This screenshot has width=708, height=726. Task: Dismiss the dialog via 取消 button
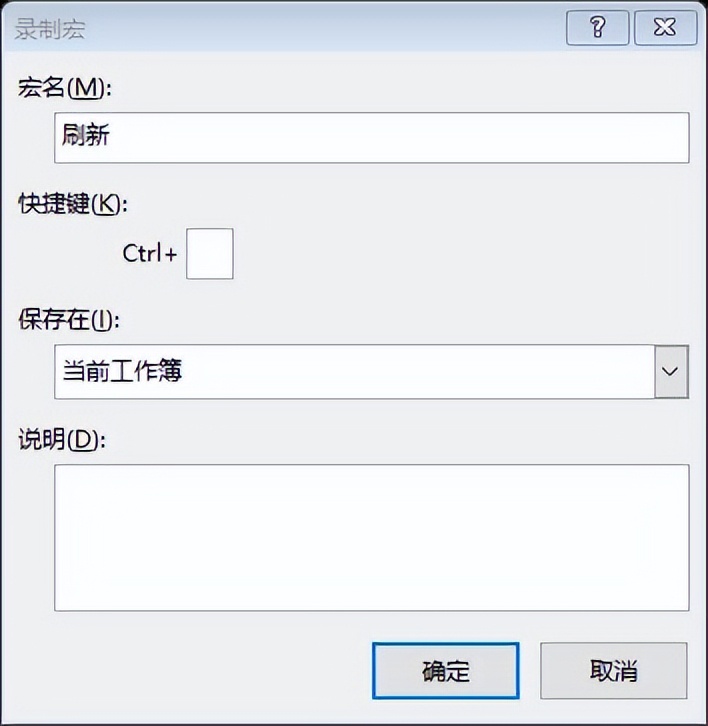point(614,670)
